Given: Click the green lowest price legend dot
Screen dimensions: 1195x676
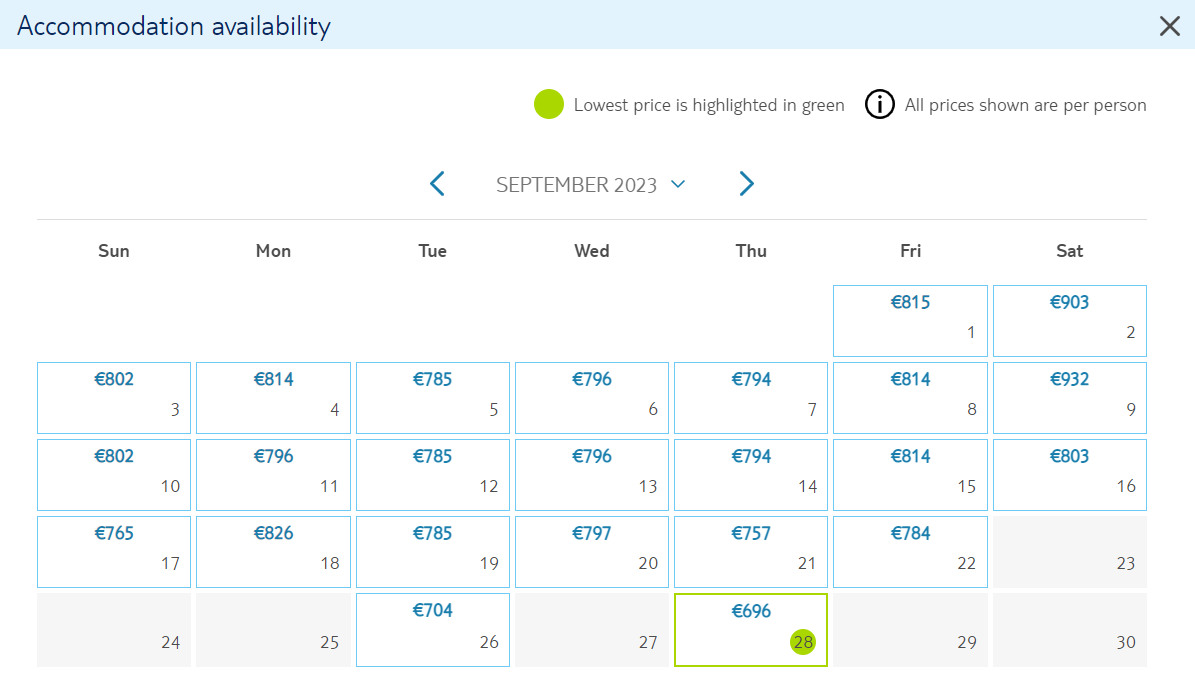Looking at the screenshot, I should point(549,104).
